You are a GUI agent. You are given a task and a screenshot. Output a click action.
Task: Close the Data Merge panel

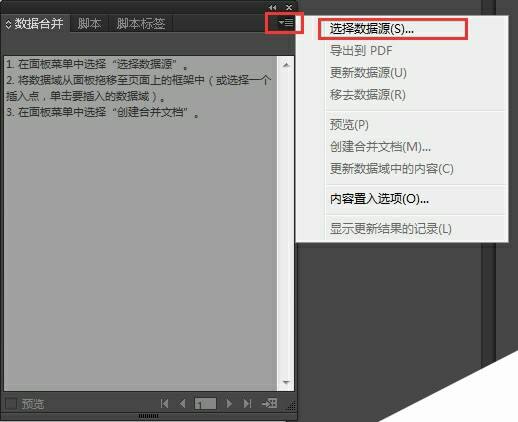(x=289, y=7)
